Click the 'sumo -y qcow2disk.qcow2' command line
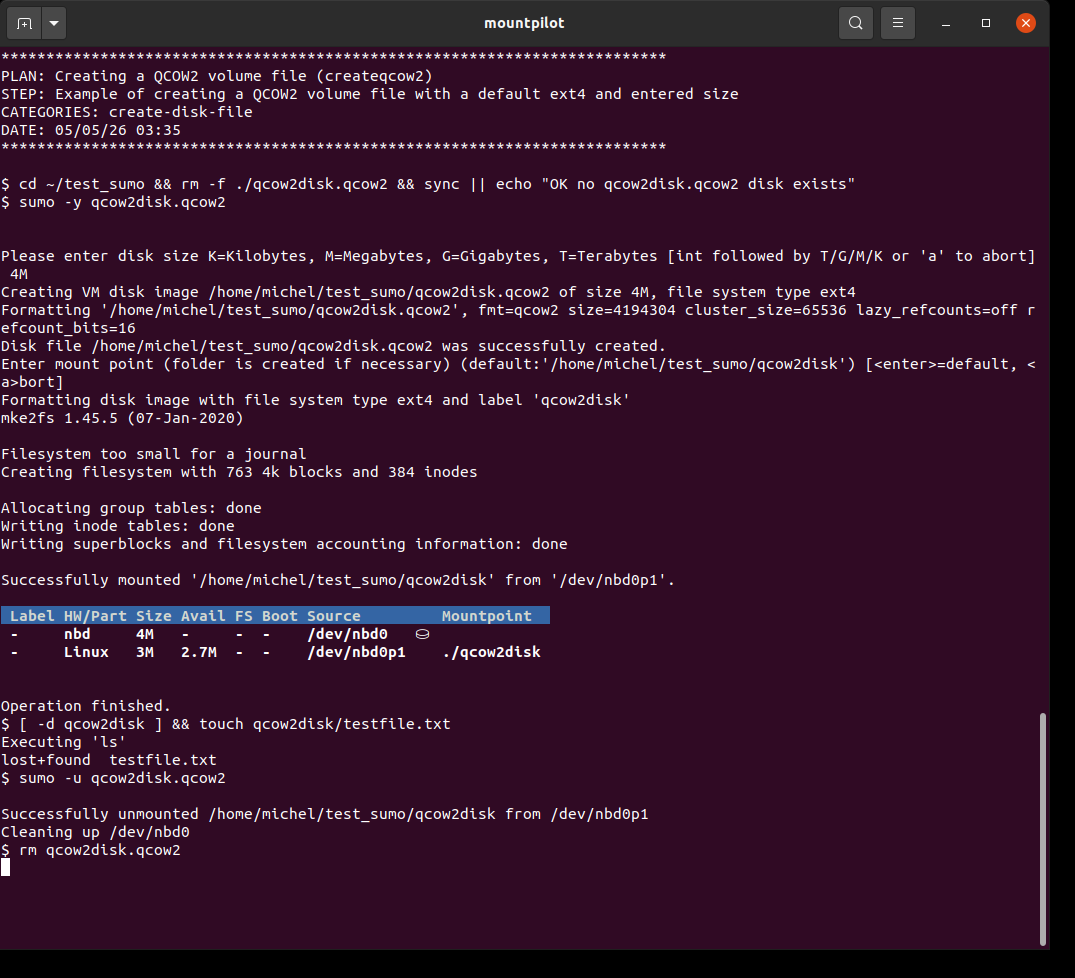Screen dimensions: 1075x978 pyautogui.click(x=113, y=202)
